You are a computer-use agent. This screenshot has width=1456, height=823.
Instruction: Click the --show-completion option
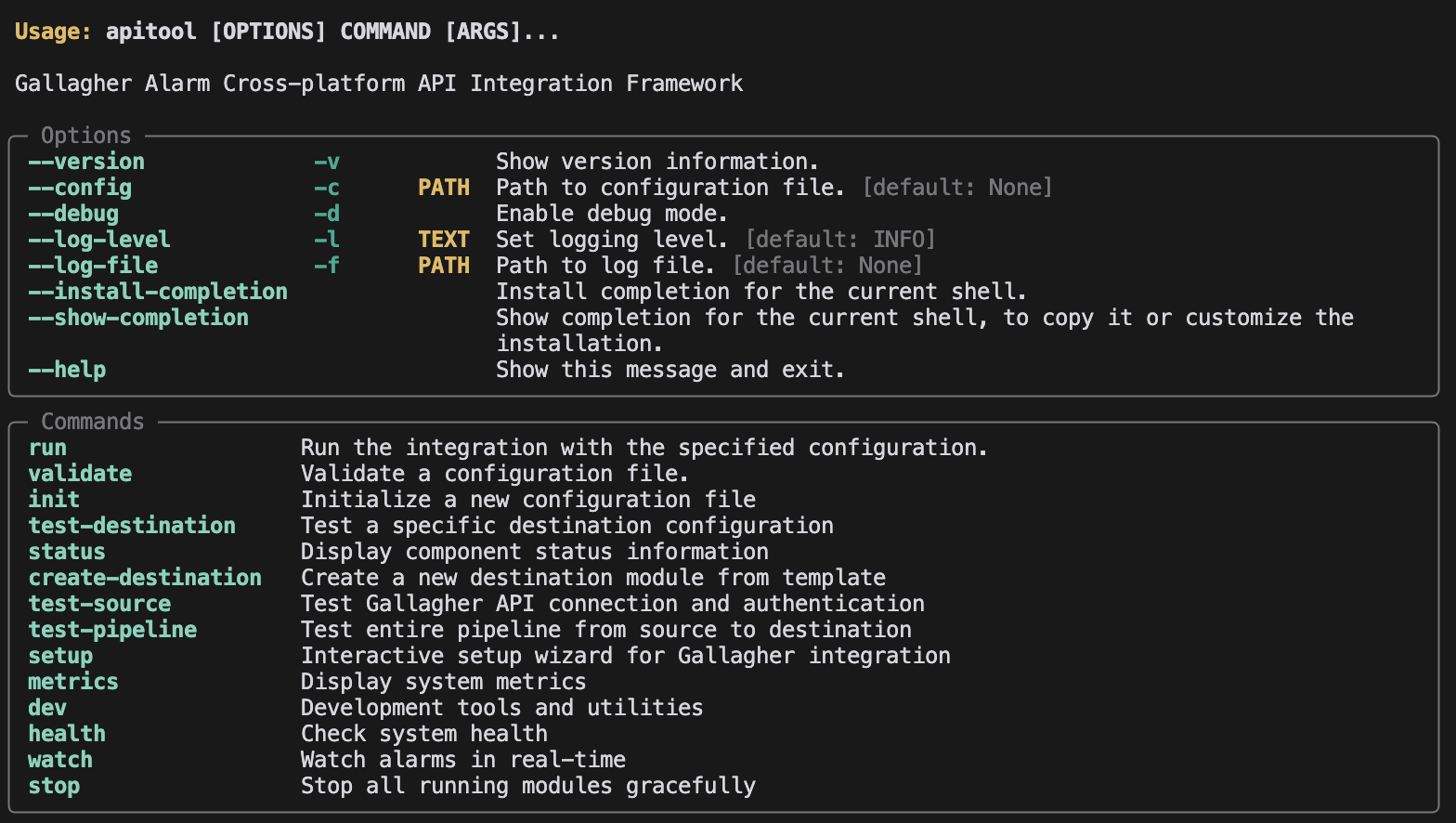click(138, 318)
